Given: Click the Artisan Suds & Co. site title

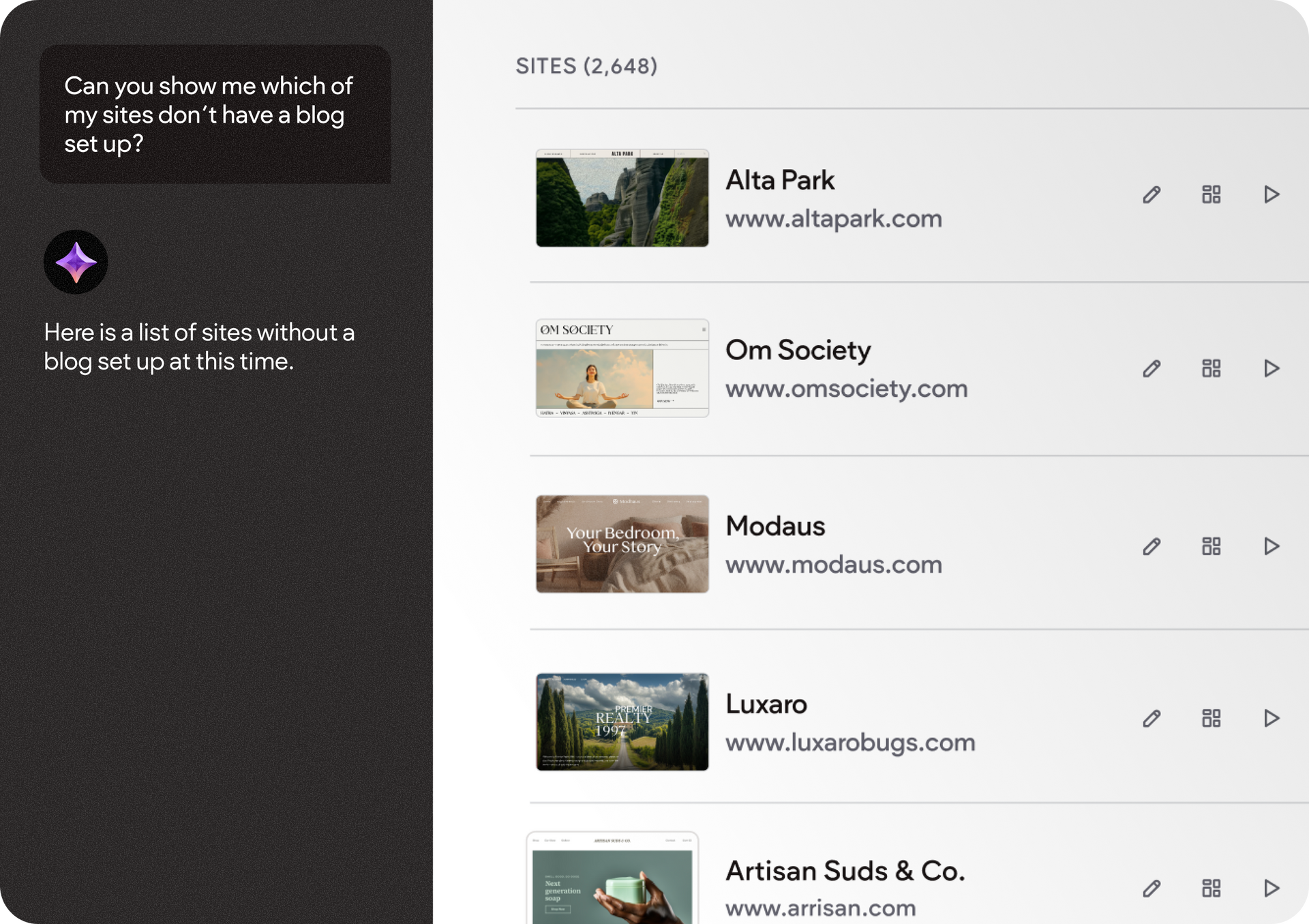Looking at the screenshot, I should pos(845,871).
